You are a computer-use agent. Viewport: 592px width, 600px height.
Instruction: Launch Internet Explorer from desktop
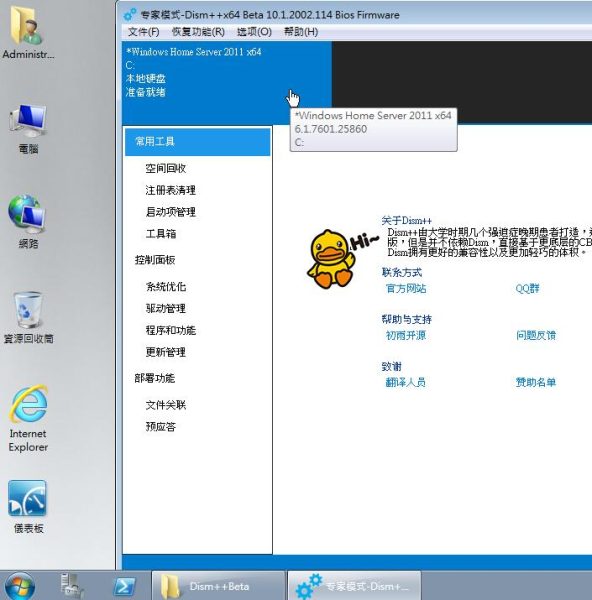point(28,419)
